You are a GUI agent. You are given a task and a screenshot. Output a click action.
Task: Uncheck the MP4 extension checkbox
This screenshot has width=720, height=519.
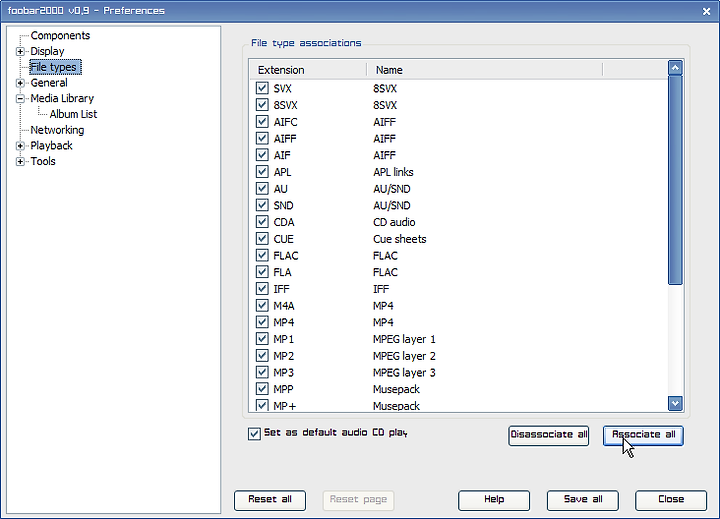[x=262, y=322]
